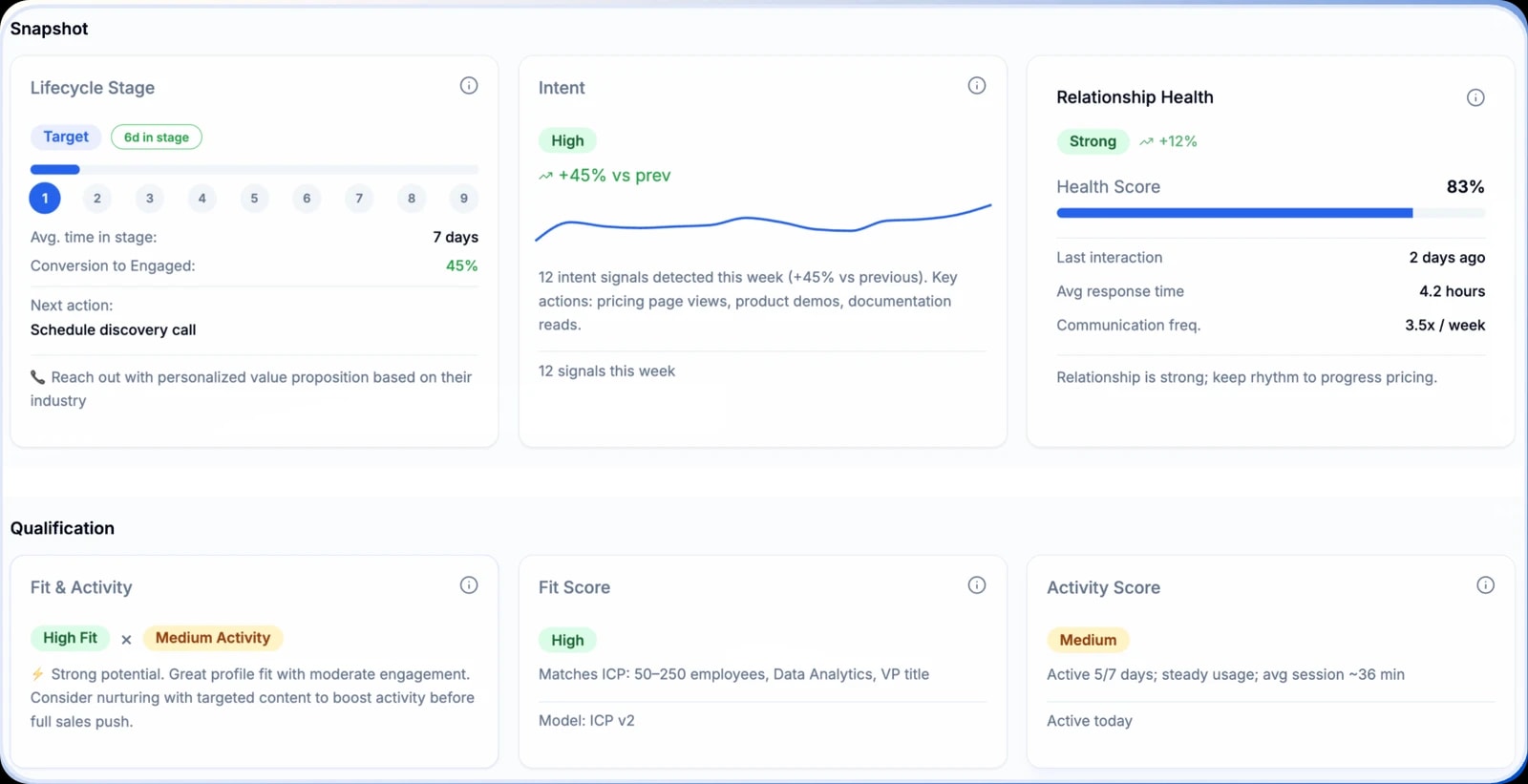Click the High badge in Fit Score
This screenshot has height=784, width=1528.
pyautogui.click(x=567, y=640)
